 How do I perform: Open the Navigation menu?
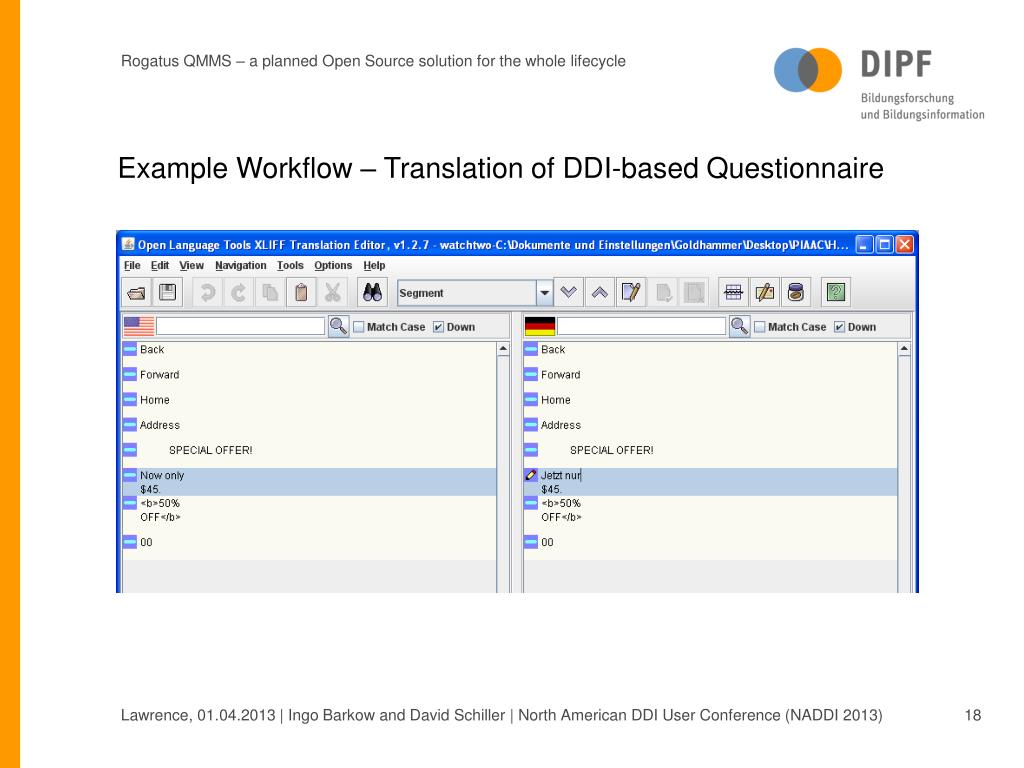(241, 265)
